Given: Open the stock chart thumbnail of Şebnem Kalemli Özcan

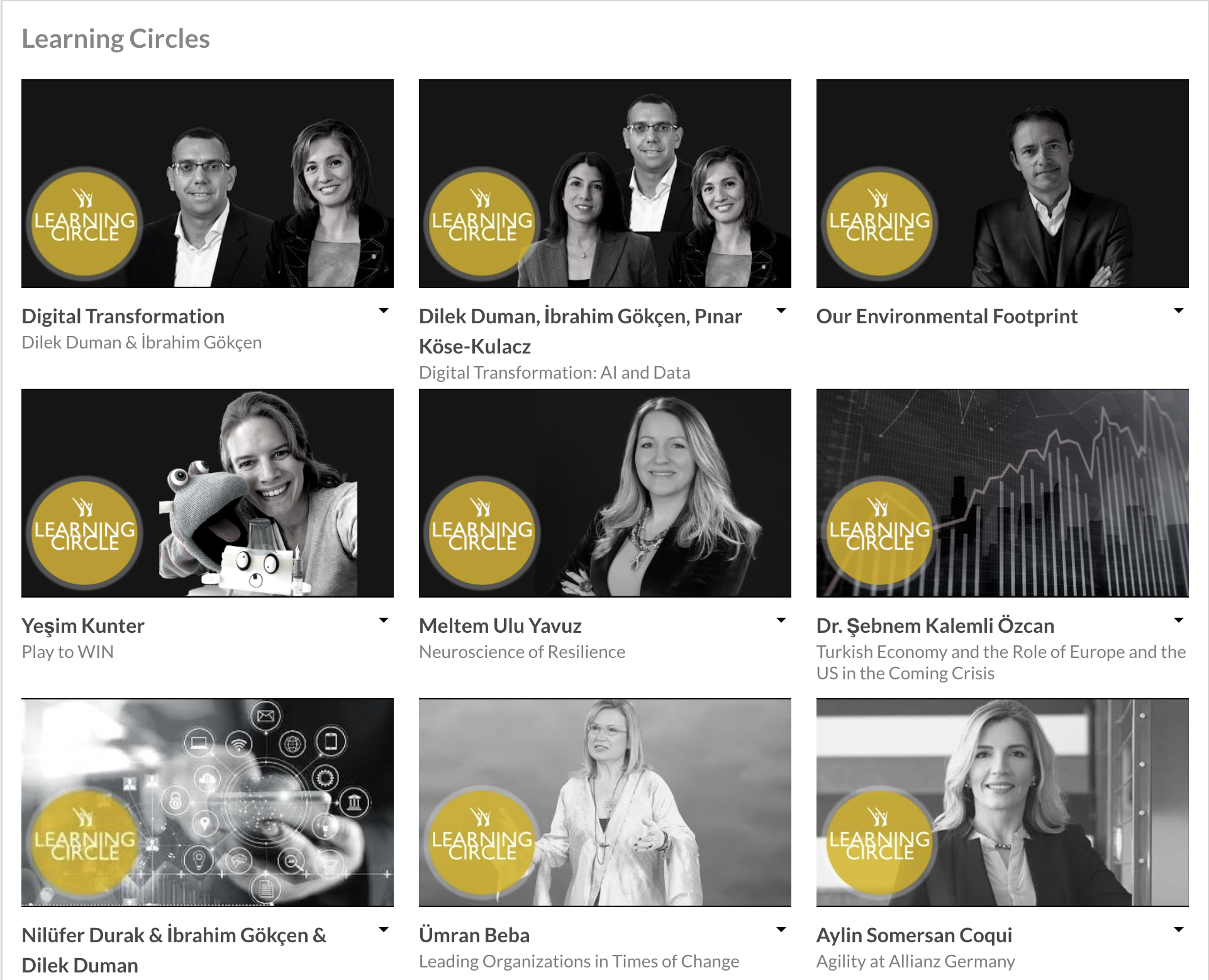Looking at the screenshot, I should point(1003,493).
